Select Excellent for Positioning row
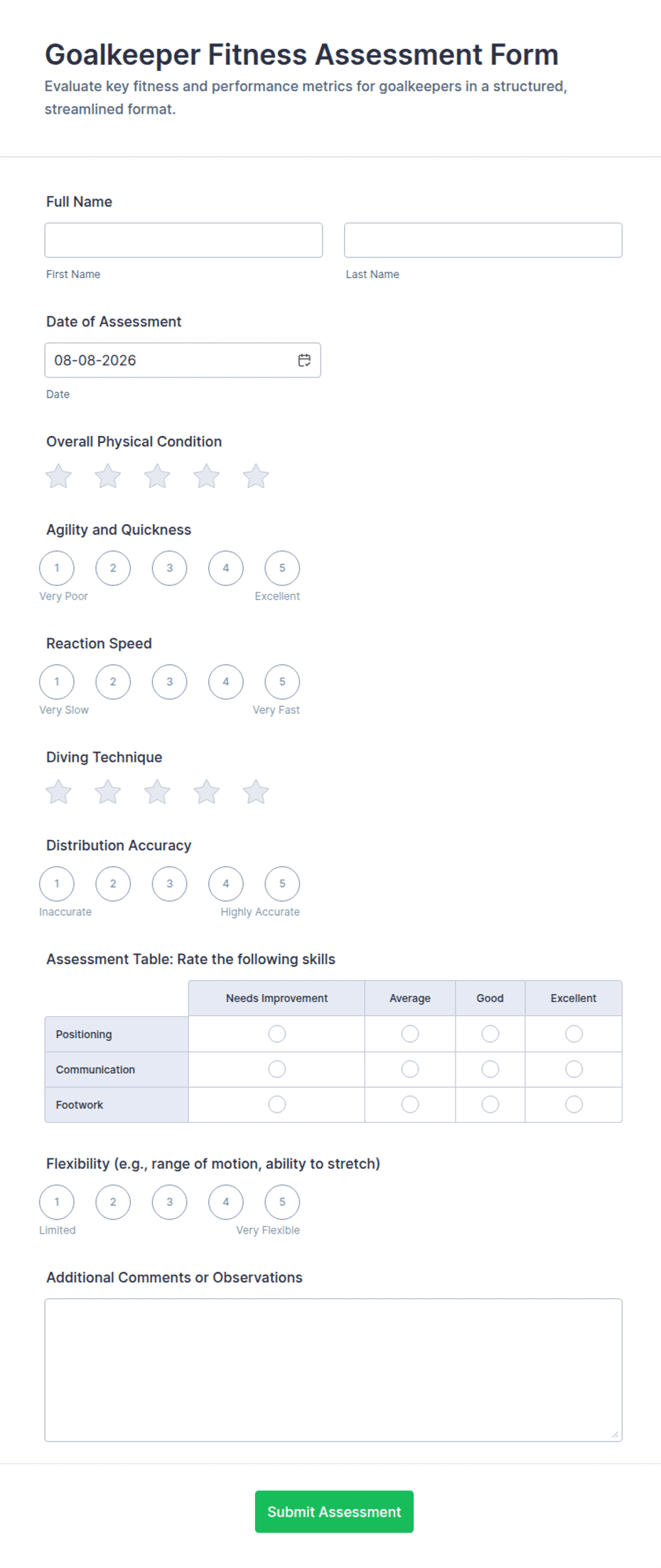Screen dimensions: 661x1568 coord(574,1034)
